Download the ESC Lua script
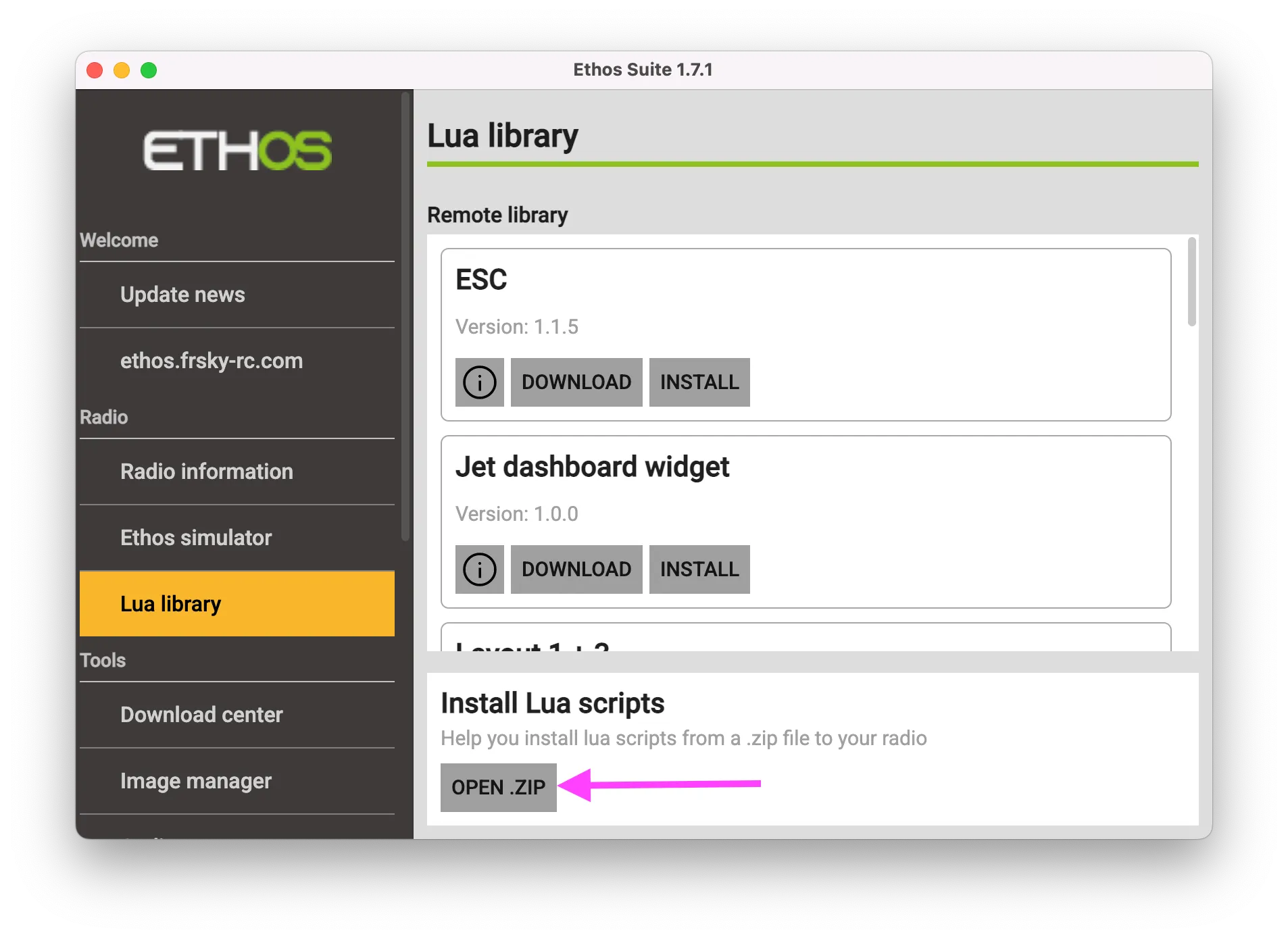The image size is (1288, 939). [576, 382]
